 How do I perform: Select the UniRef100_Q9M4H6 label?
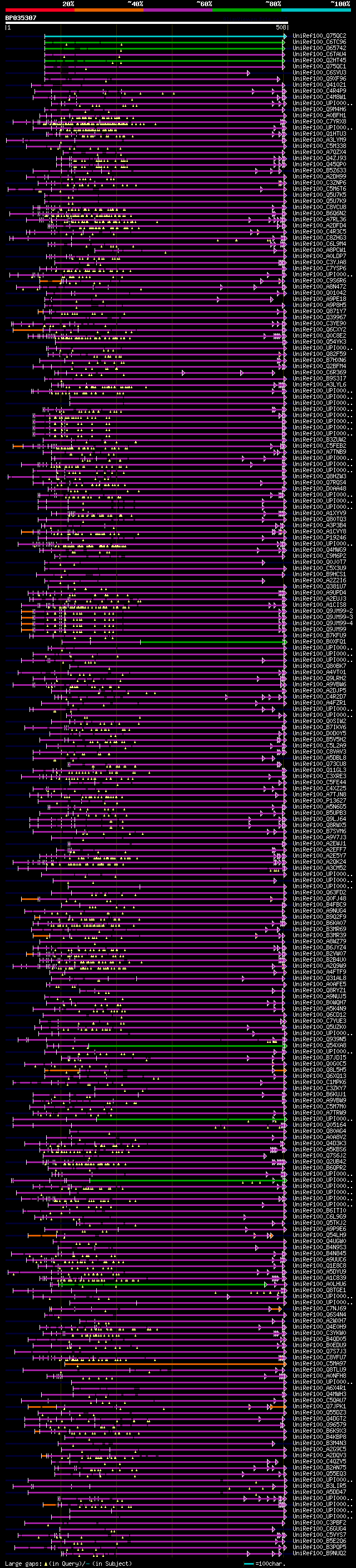tap(319, 110)
